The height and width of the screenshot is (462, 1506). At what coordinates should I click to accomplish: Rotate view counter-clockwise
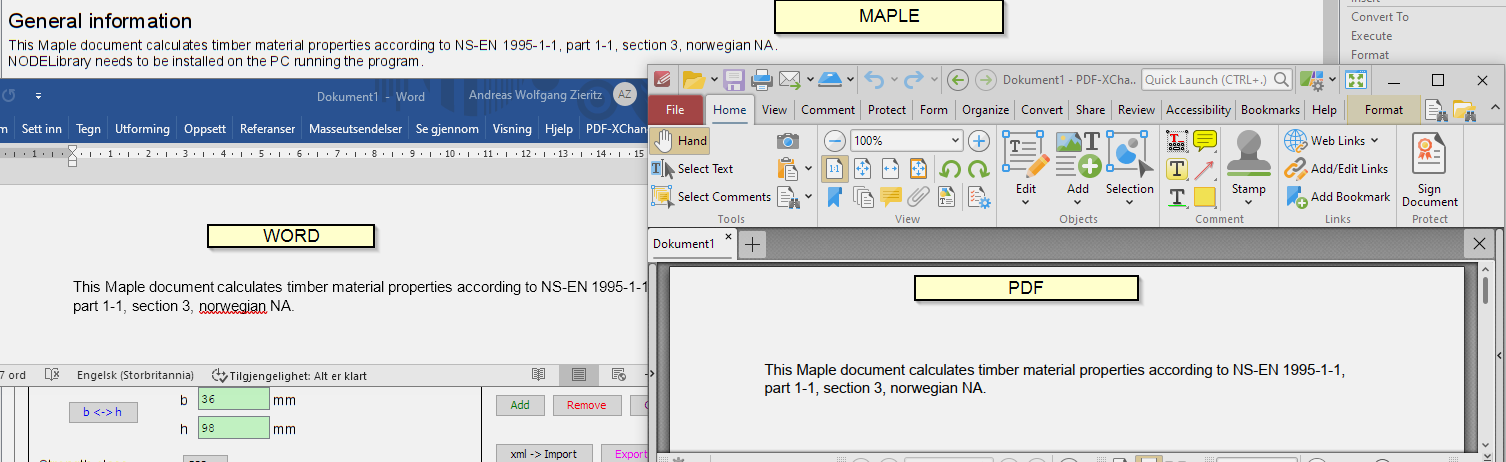point(950,169)
